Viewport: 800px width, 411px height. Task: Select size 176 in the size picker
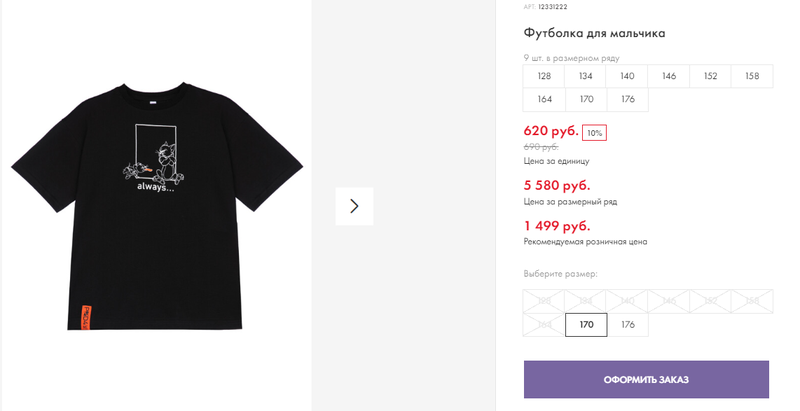[628, 324]
